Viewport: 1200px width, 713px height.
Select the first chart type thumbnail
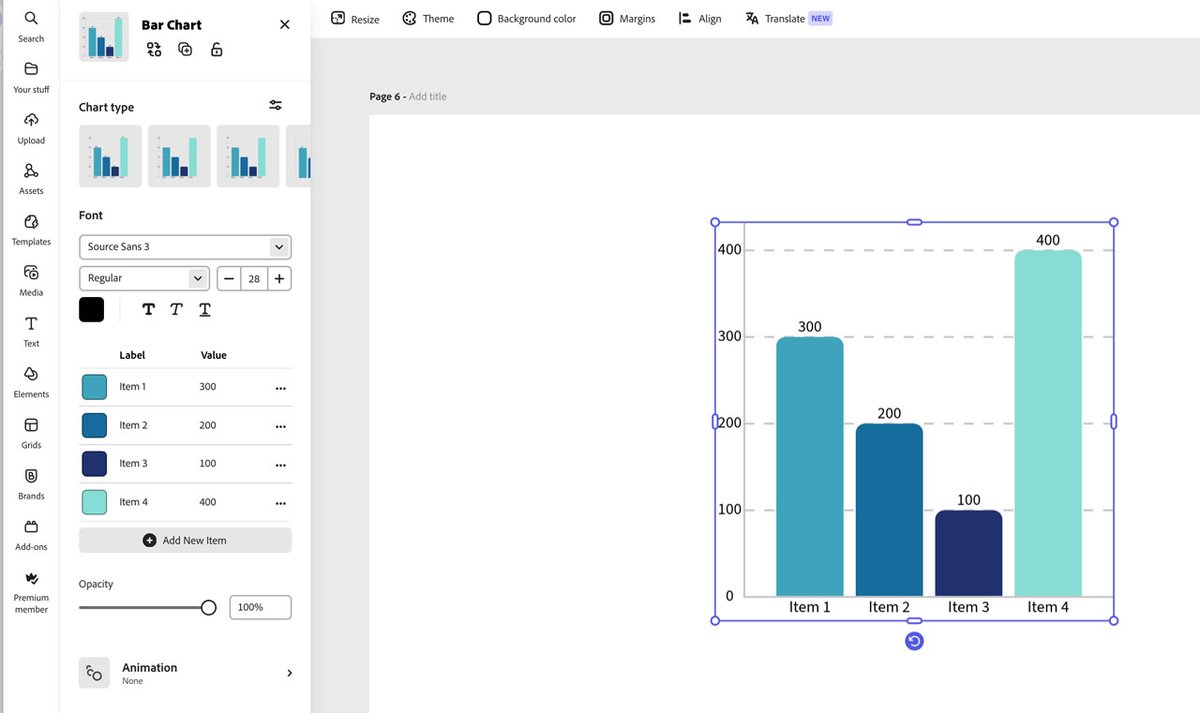coord(110,156)
